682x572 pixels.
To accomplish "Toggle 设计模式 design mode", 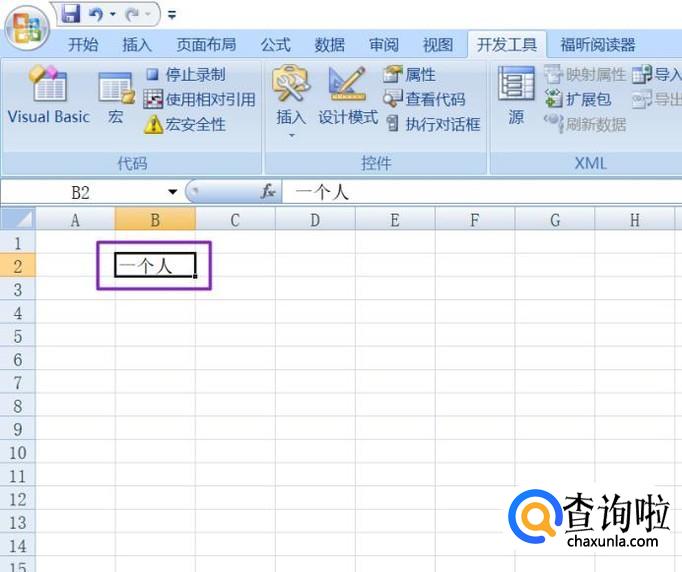I will coord(348,97).
